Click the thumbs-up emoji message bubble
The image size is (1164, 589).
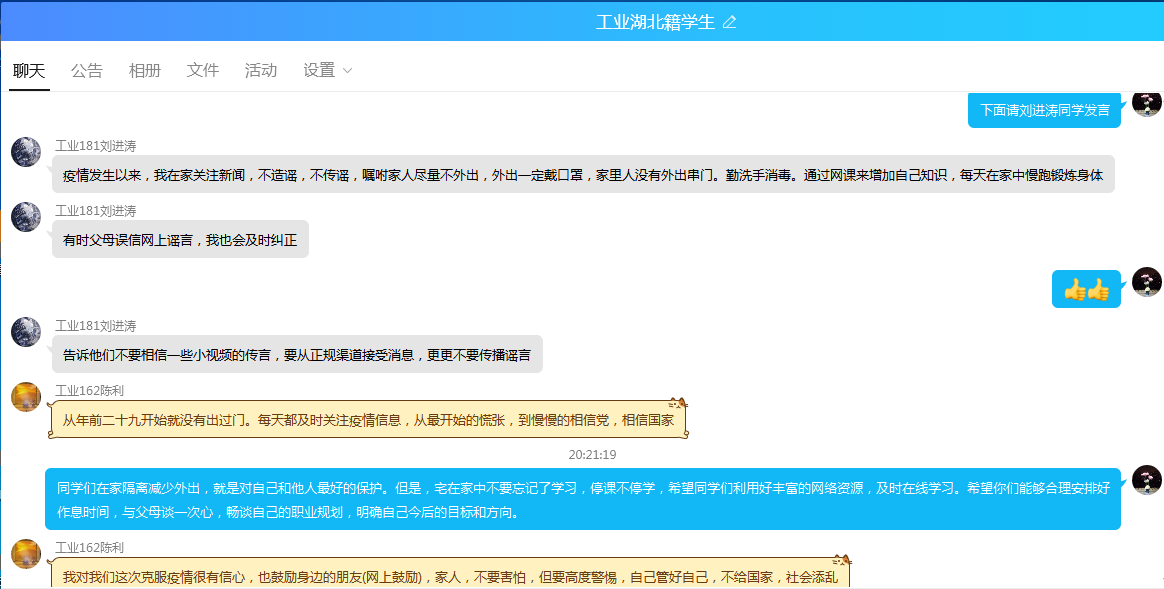(1086, 289)
